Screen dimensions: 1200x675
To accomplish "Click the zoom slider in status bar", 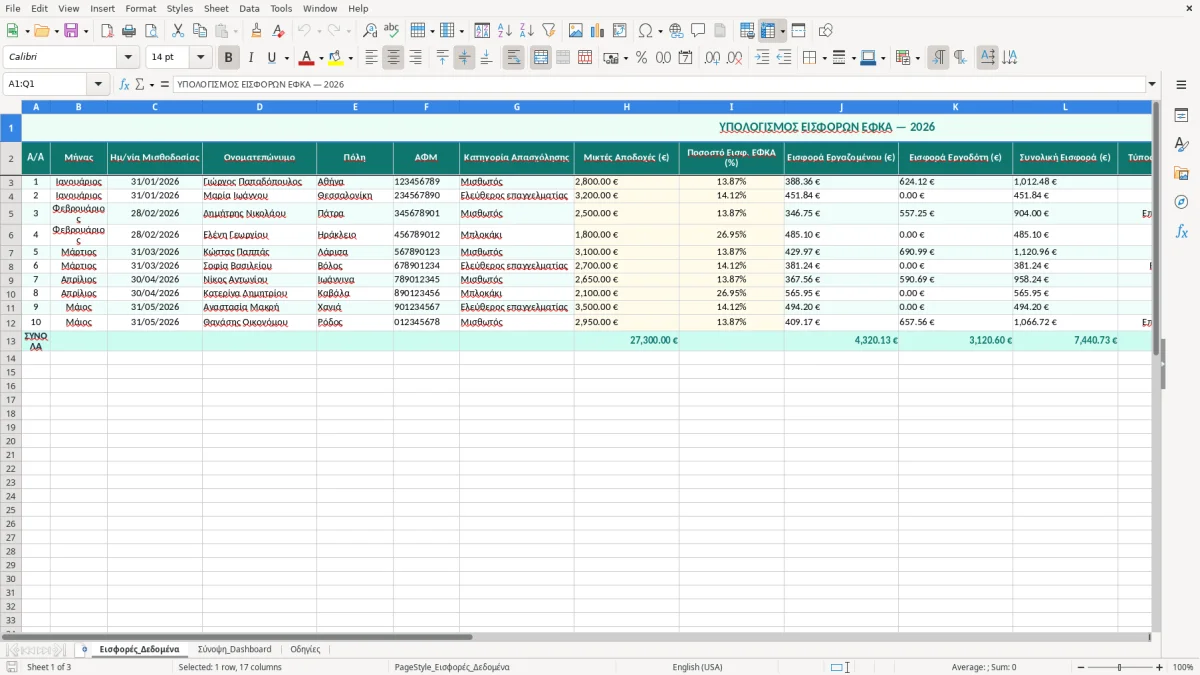I will click(1119, 667).
